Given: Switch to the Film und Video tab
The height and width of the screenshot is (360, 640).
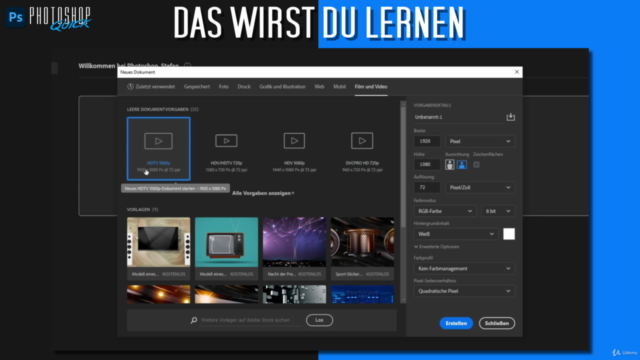Looking at the screenshot, I should coord(371,87).
